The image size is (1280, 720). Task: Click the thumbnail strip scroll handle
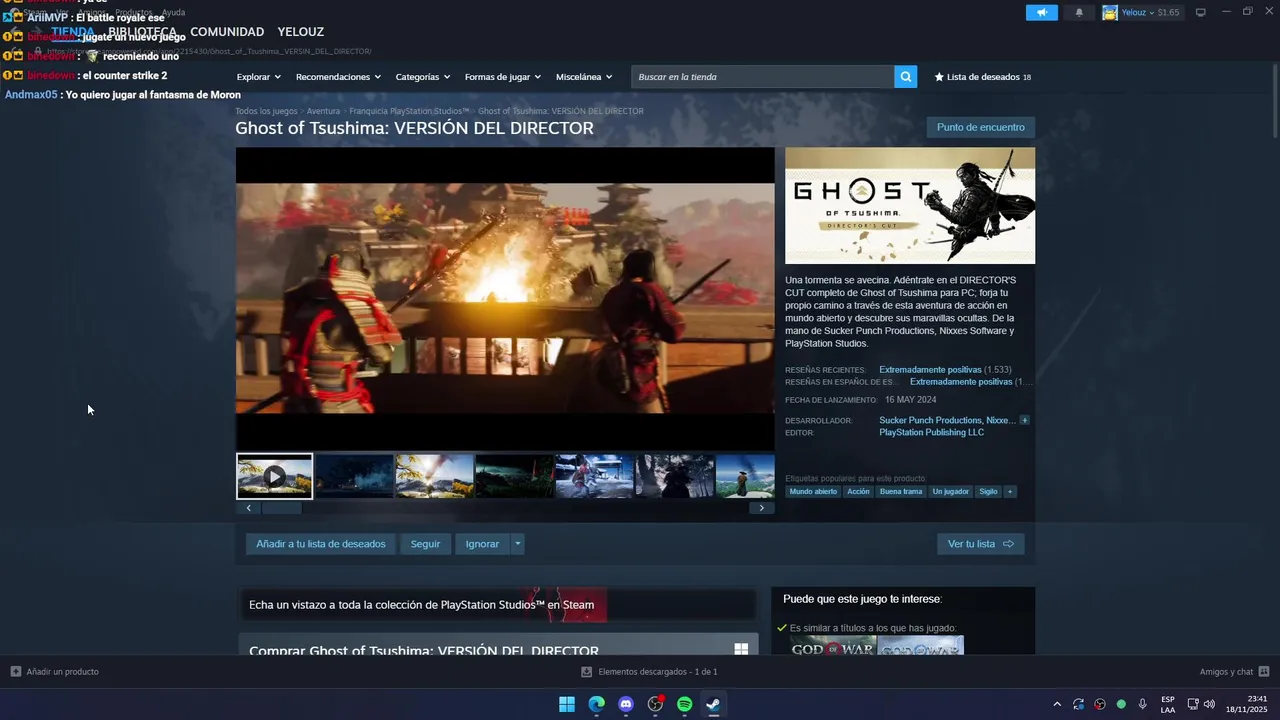pyautogui.click(x=281, y=508)
